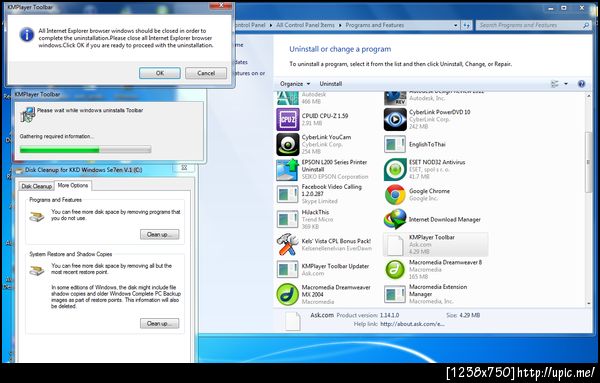Click the search magnifier icon
Image resolution: width=600 pixels, height=383 pixels.
(x=586, y=25)
